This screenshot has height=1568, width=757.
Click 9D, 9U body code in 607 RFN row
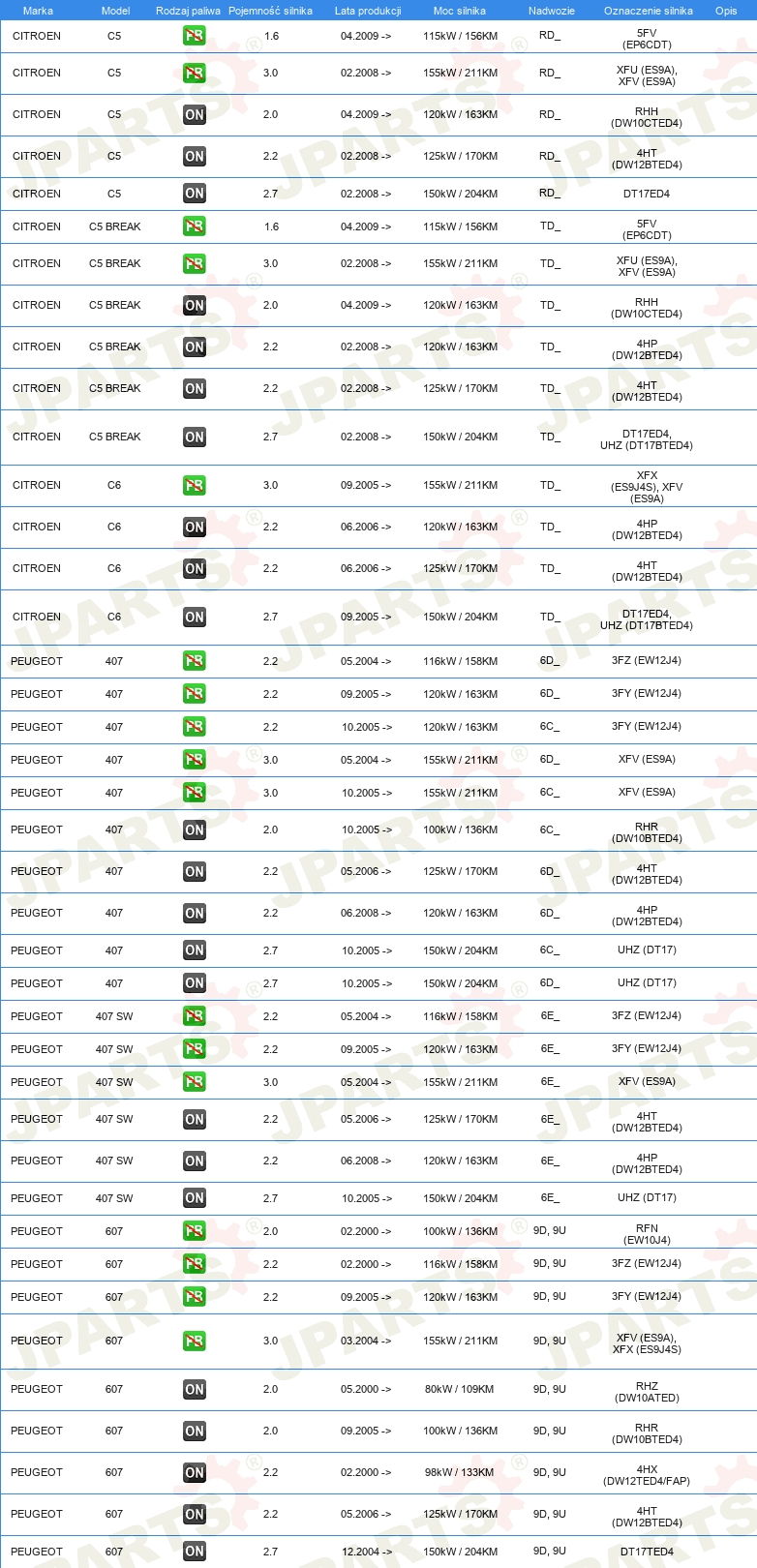(550, 1230)
